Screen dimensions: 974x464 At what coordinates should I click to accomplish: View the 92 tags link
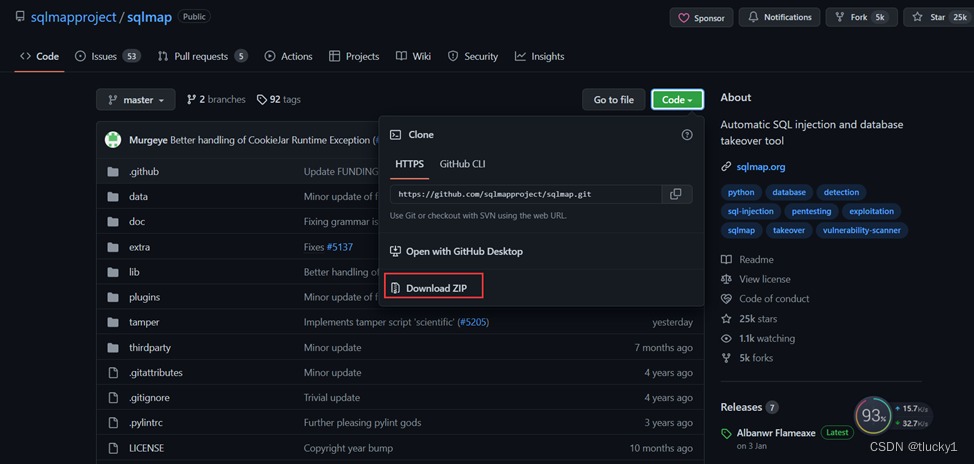coord(279,99)
